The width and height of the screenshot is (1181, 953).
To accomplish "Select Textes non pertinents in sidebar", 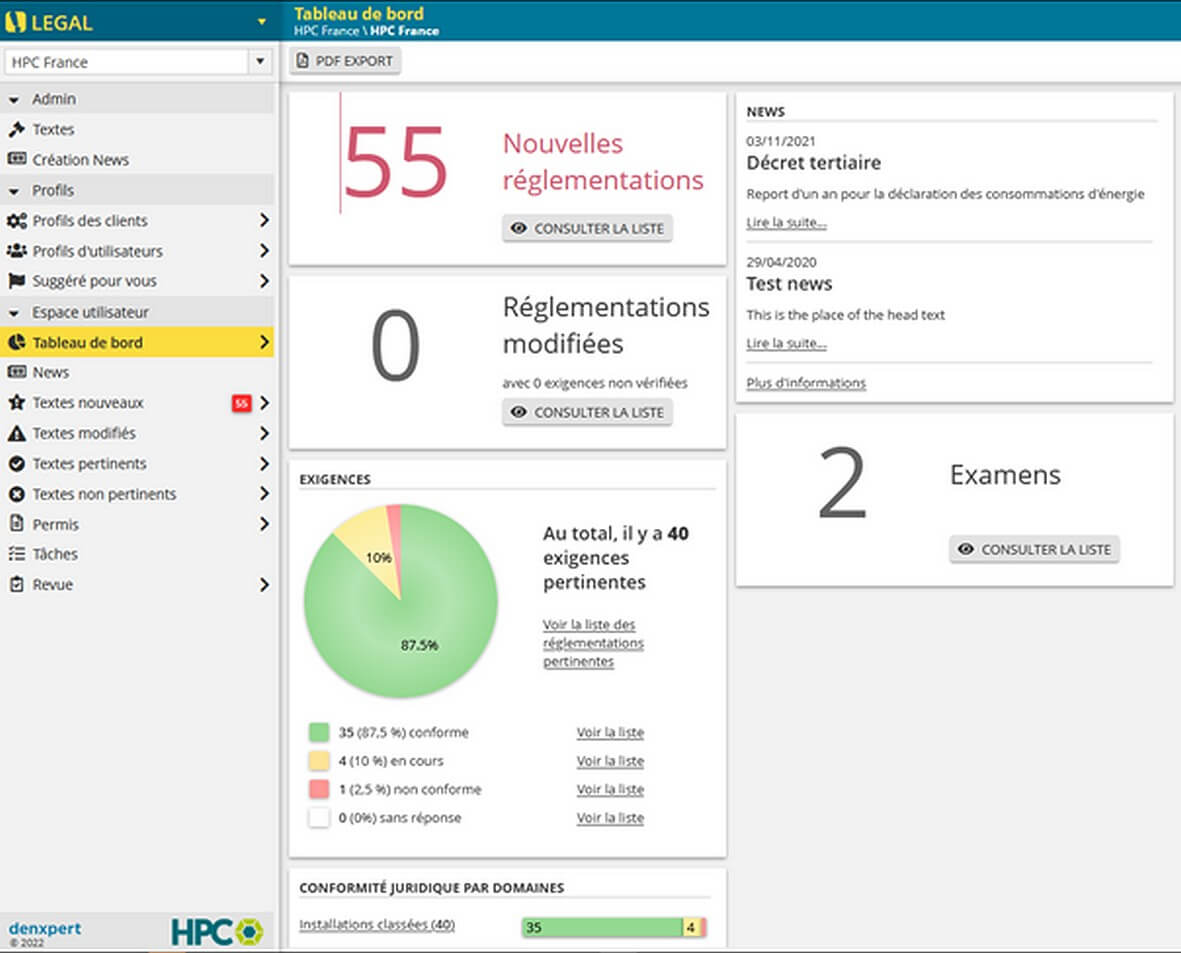I will click(104, 494).
